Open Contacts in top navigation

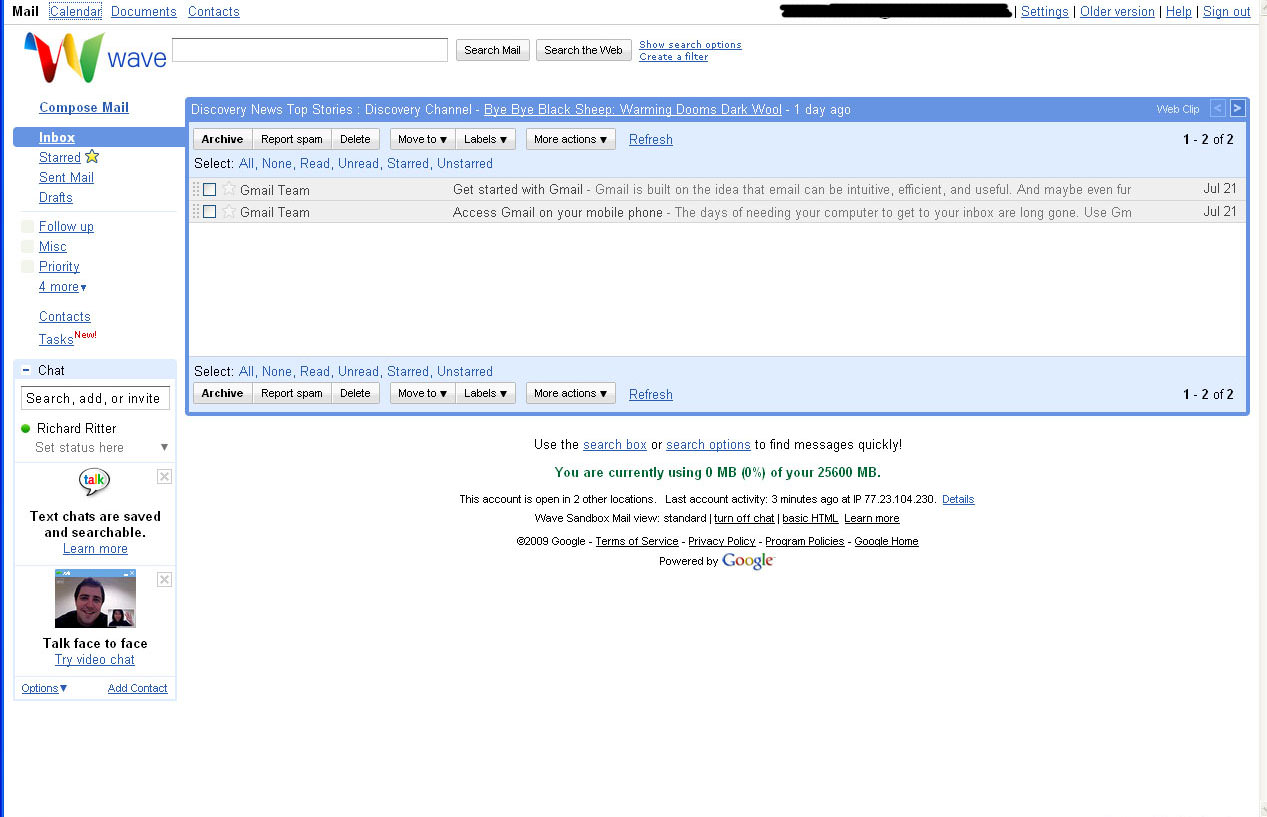[x=214, y=11]
